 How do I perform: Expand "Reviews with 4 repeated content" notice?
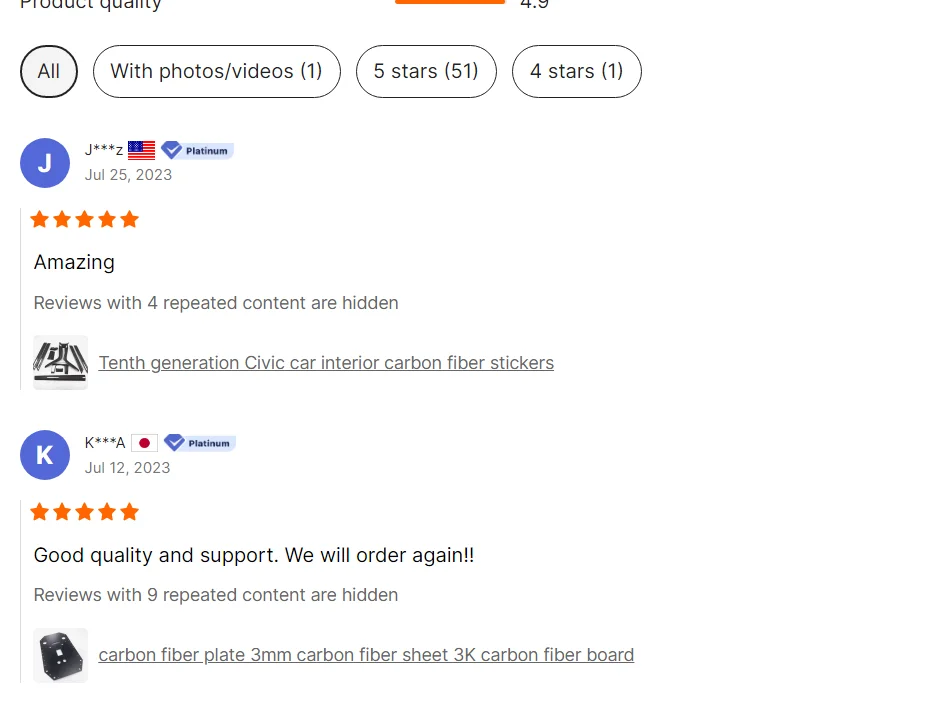[x=216, y=303]
